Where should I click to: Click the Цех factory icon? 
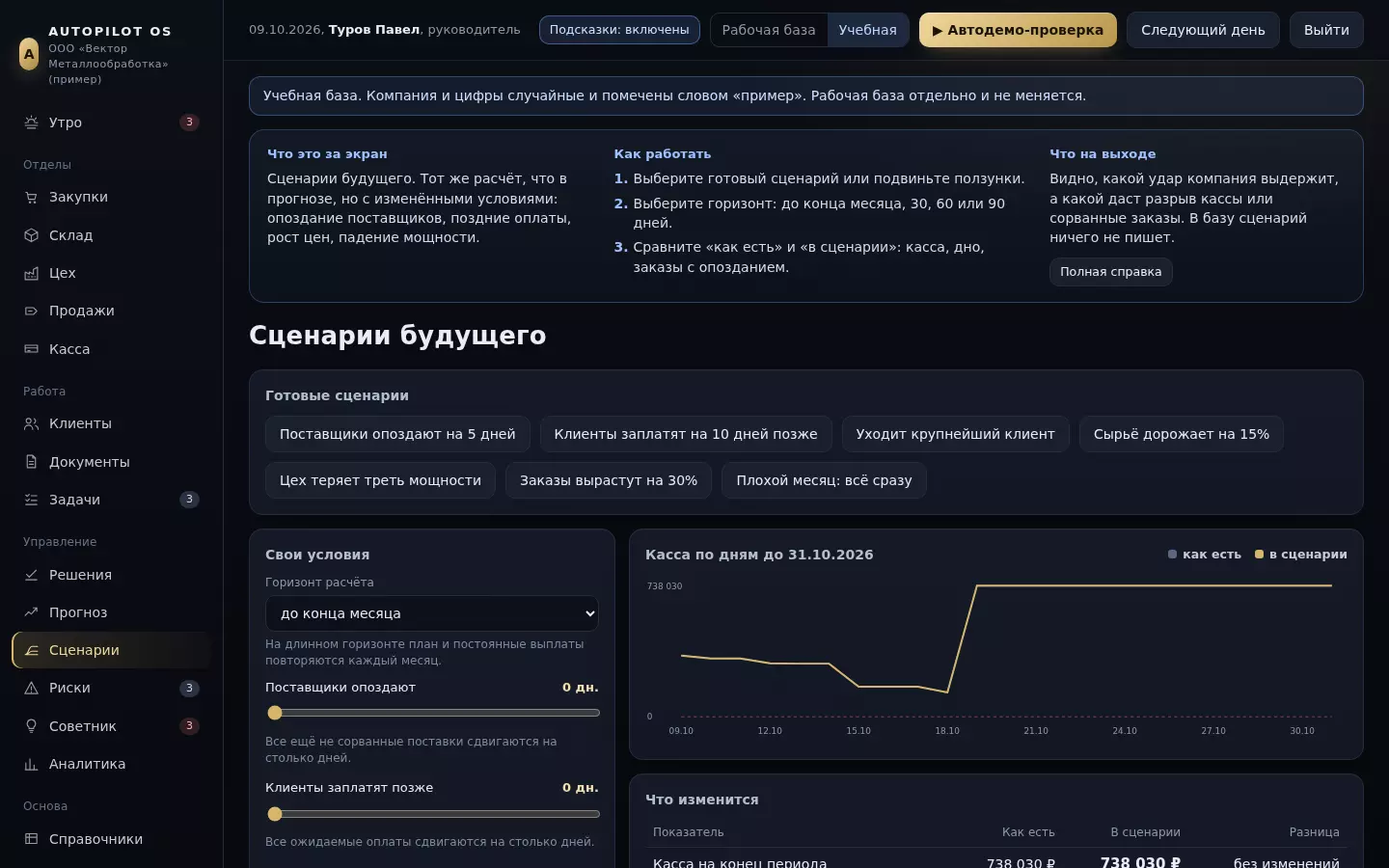point(31,273)
